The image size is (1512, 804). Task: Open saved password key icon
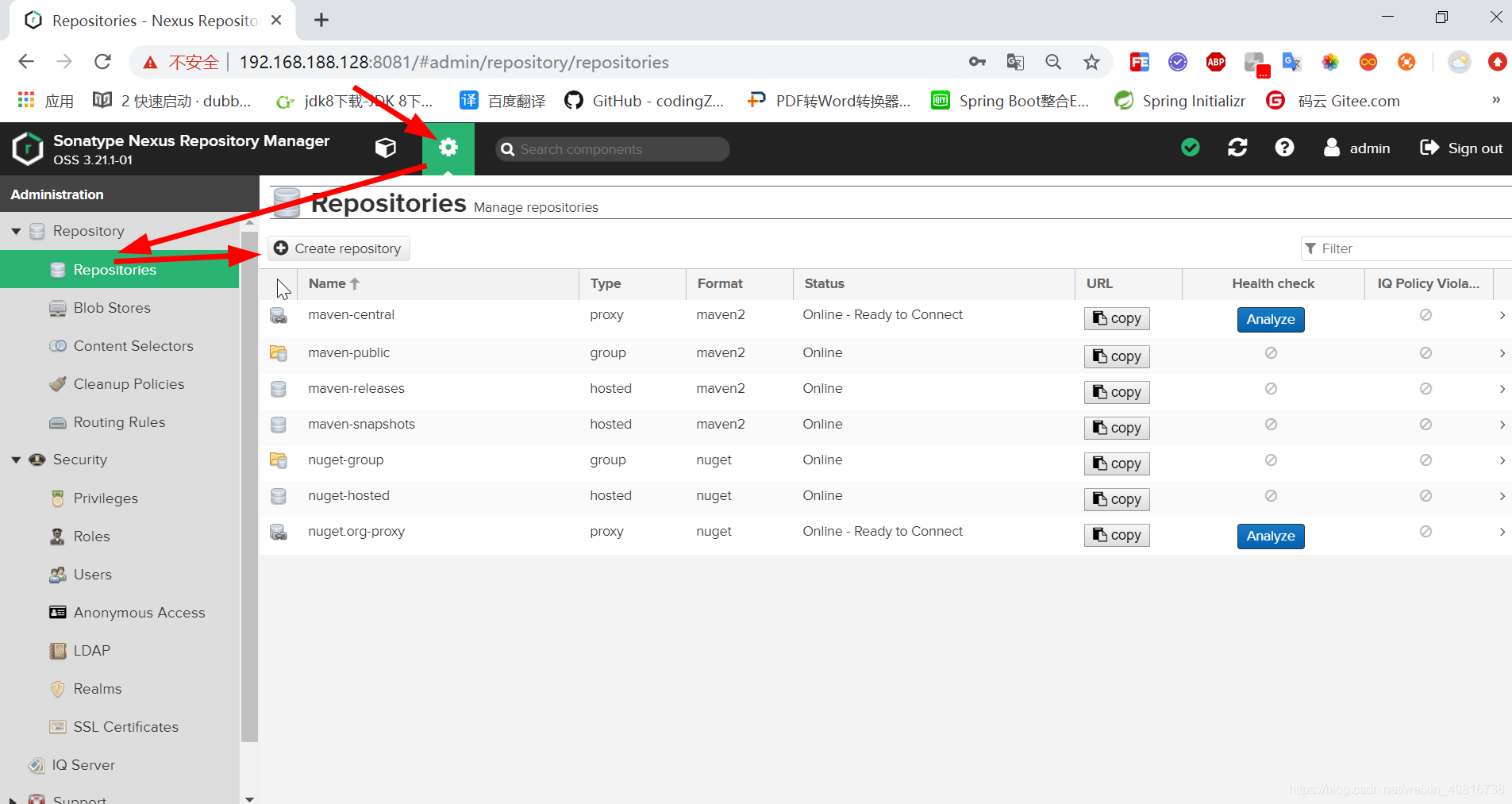pyautogui.click(x=977, y=62)
